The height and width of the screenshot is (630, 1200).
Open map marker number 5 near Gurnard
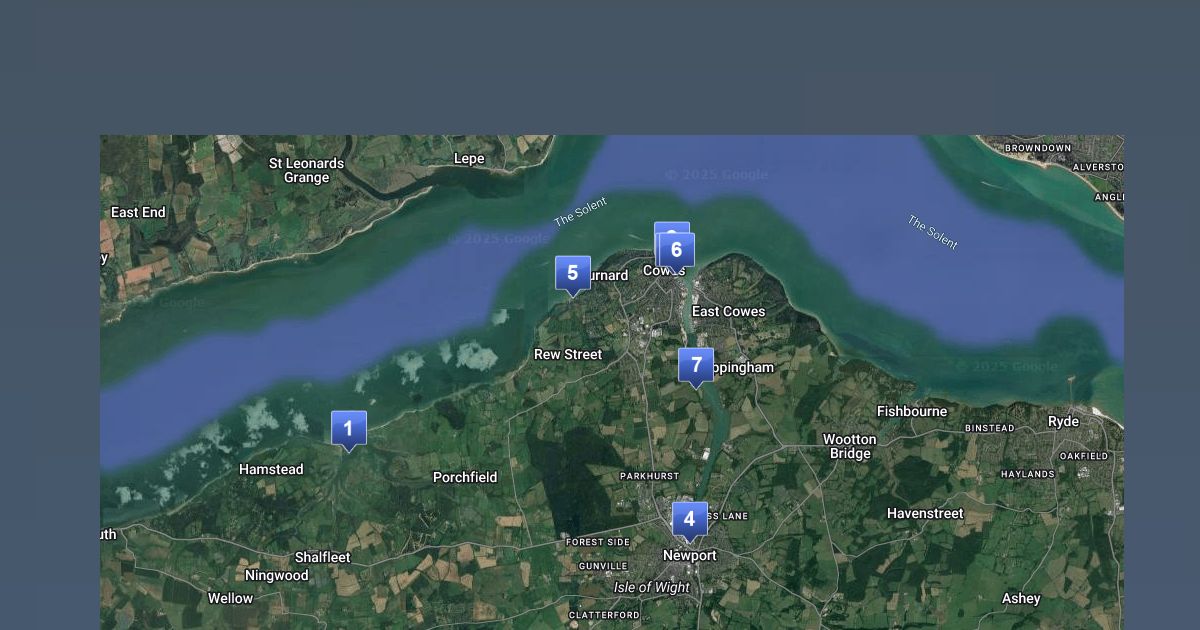[x=573, y=273]
